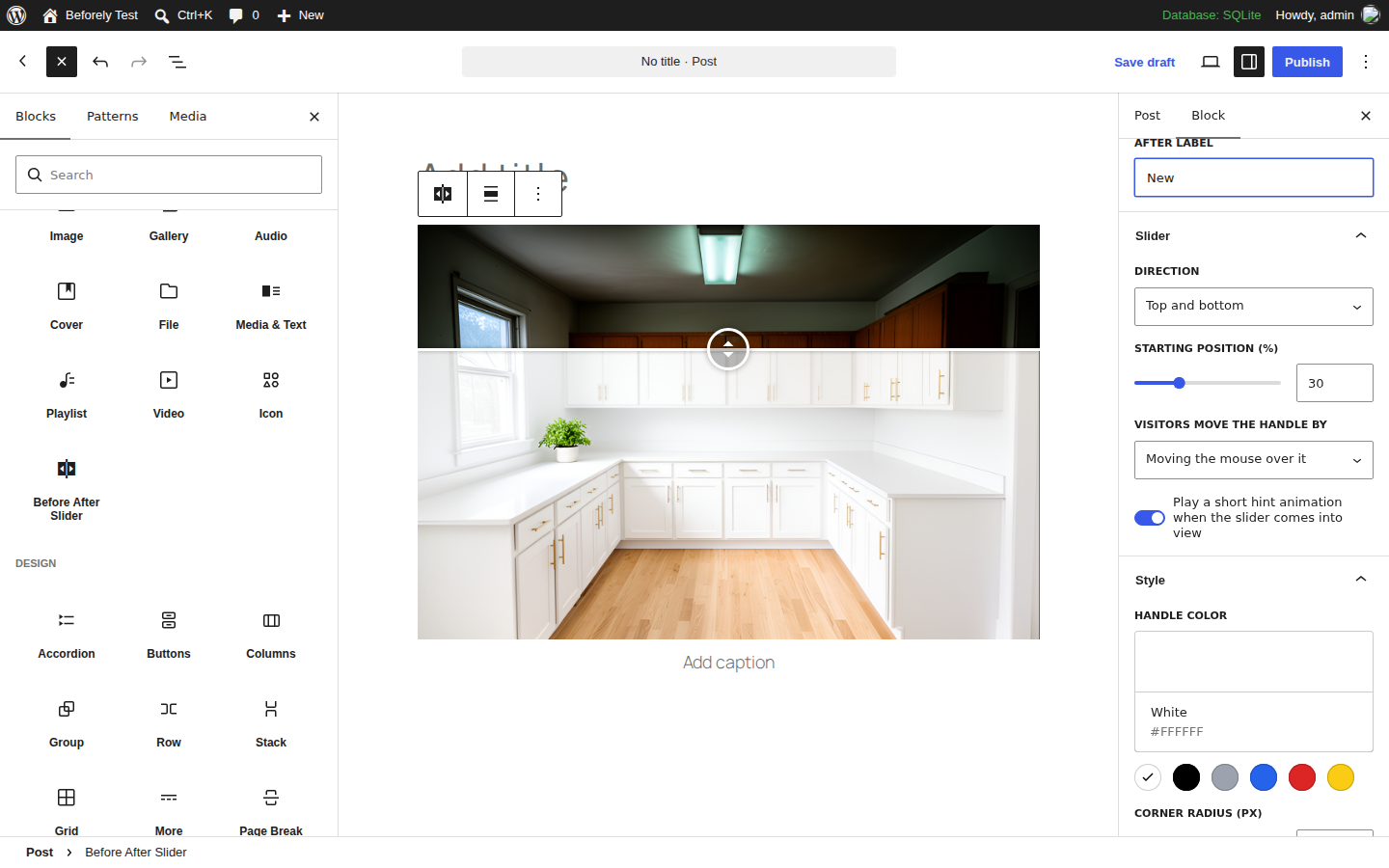Click the Publish button
The height and width of the screenshot is (868, 1389).
[x=1307, y=62]
